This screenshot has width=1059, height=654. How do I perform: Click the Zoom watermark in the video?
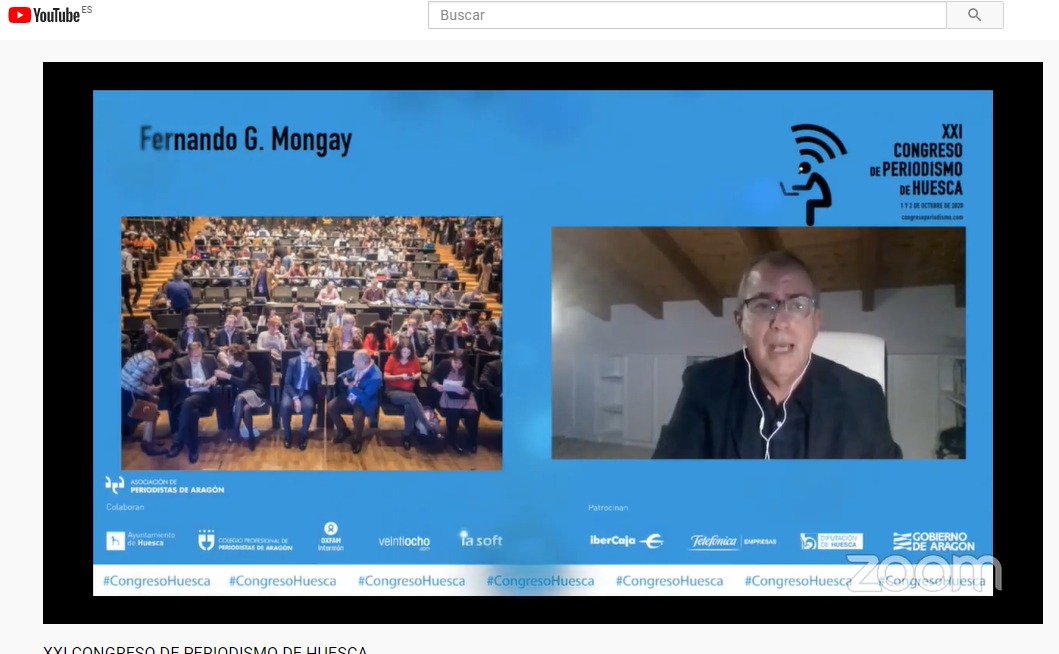point(922,572)
